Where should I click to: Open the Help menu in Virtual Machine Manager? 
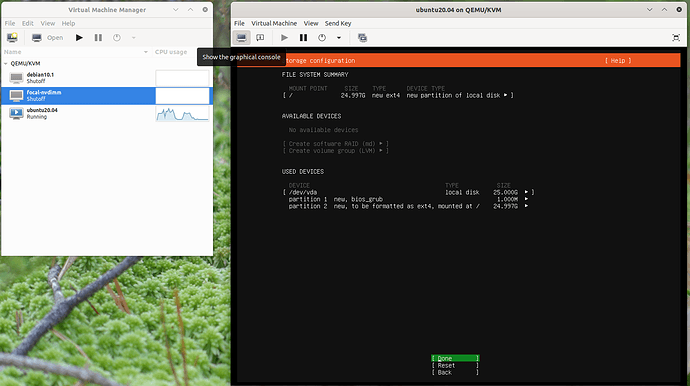68,23
